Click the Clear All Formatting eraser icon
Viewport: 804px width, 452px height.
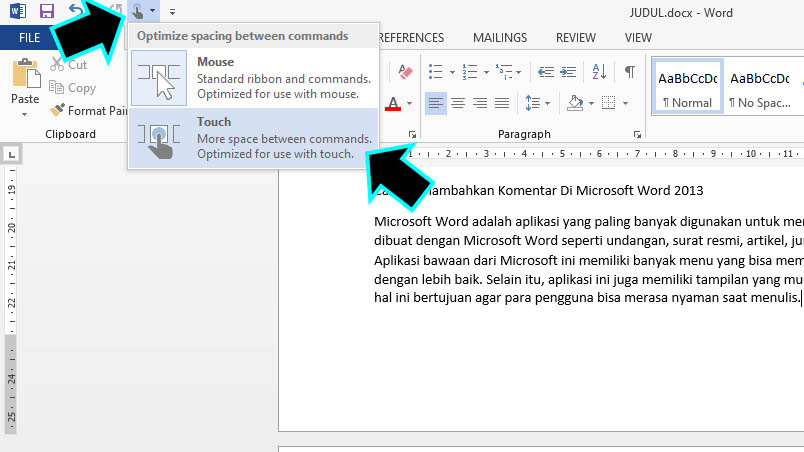(405, 72)
